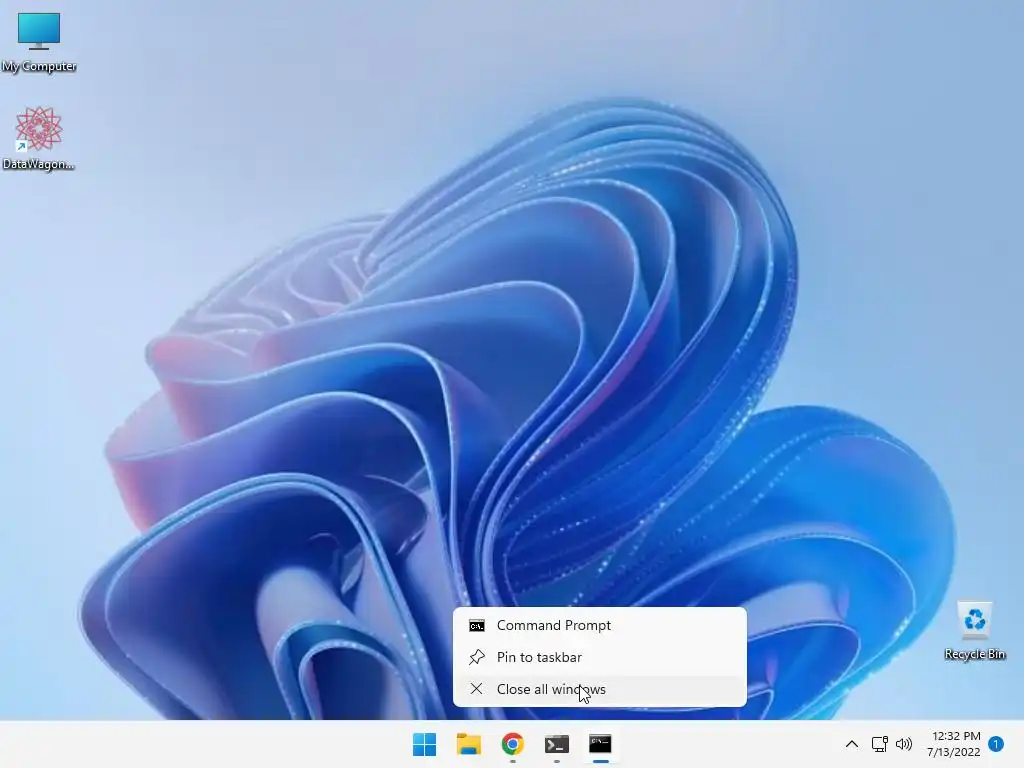Image resolution: width=1024 pixels, height=768 pixels.
Task: Open the Windows Start button
Action: pyautogui.click(x=424, y=744)
